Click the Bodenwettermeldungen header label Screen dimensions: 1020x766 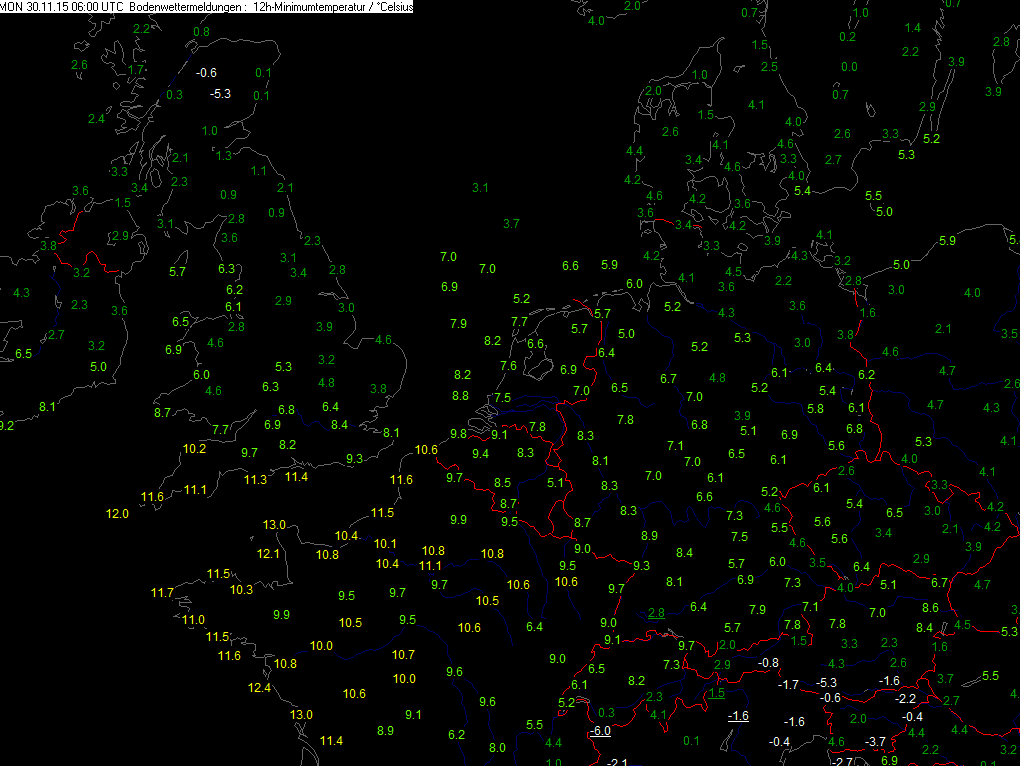(184, 6)
